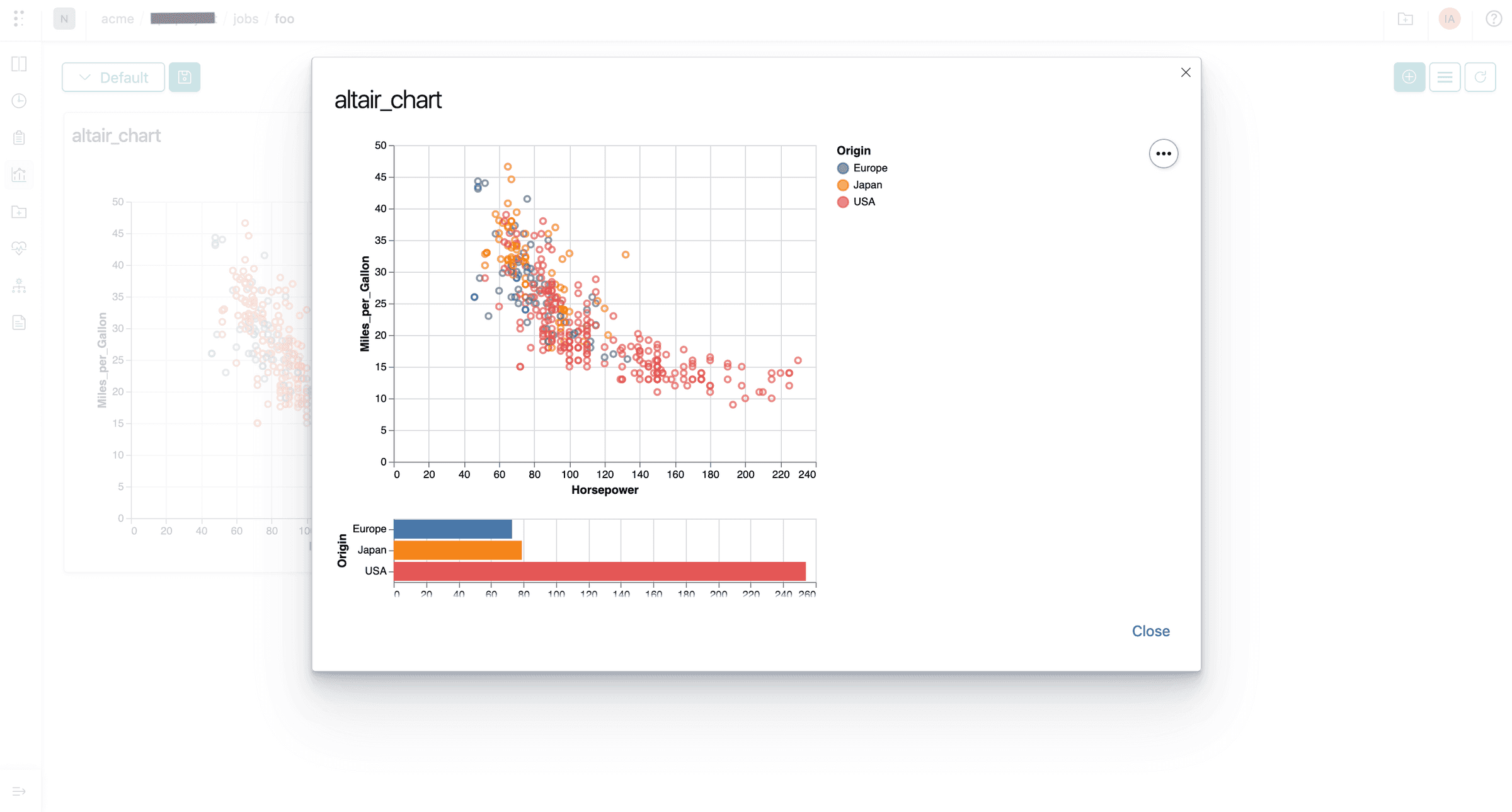Toggle the USA series in the legend
1512x812 pixels.
pyautogui.click(x=864, y=202)
